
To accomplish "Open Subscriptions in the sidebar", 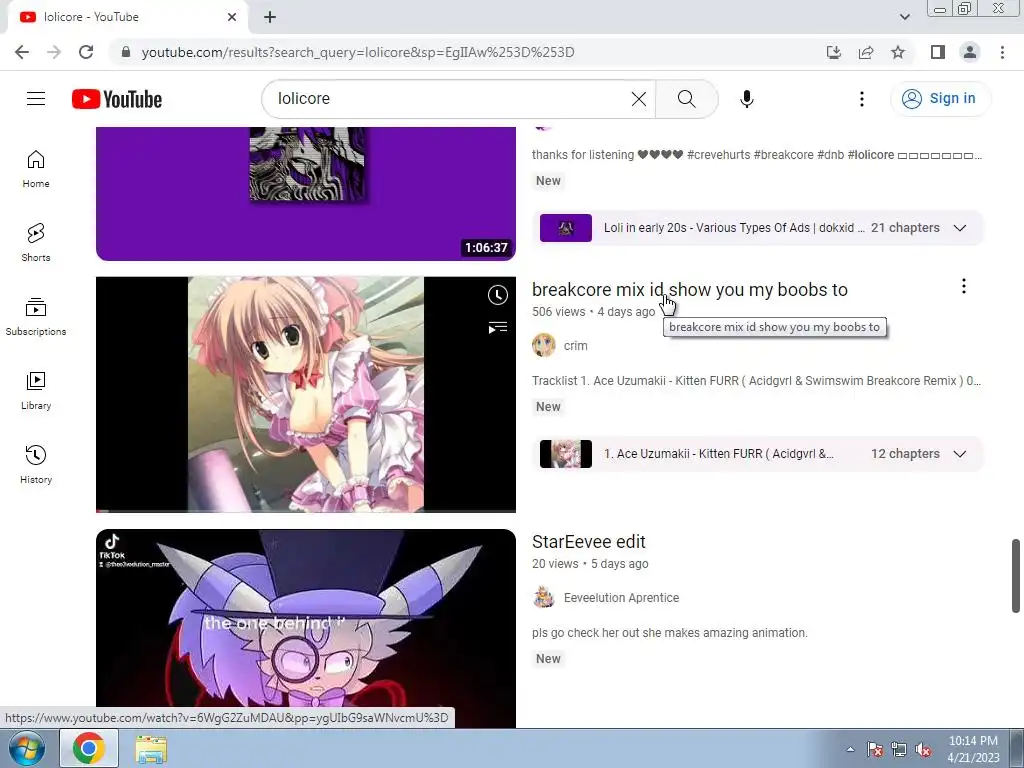I will coord(36,317).
